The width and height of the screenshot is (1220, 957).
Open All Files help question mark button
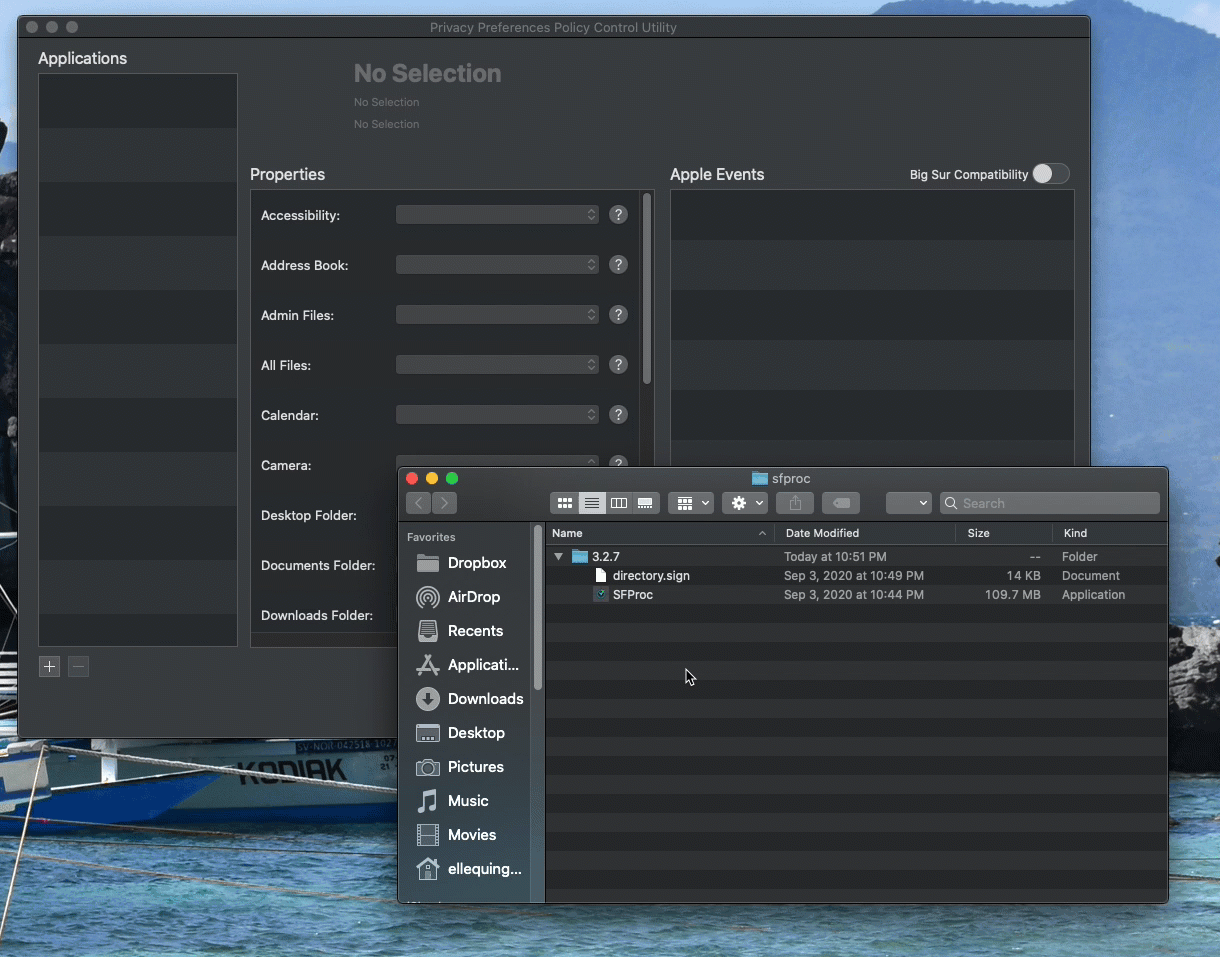pyautogui.click(x=619, y=365)
